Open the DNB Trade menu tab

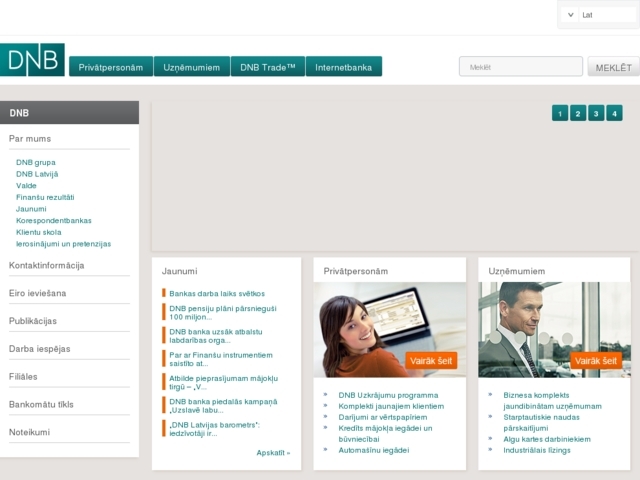(268, 67)
